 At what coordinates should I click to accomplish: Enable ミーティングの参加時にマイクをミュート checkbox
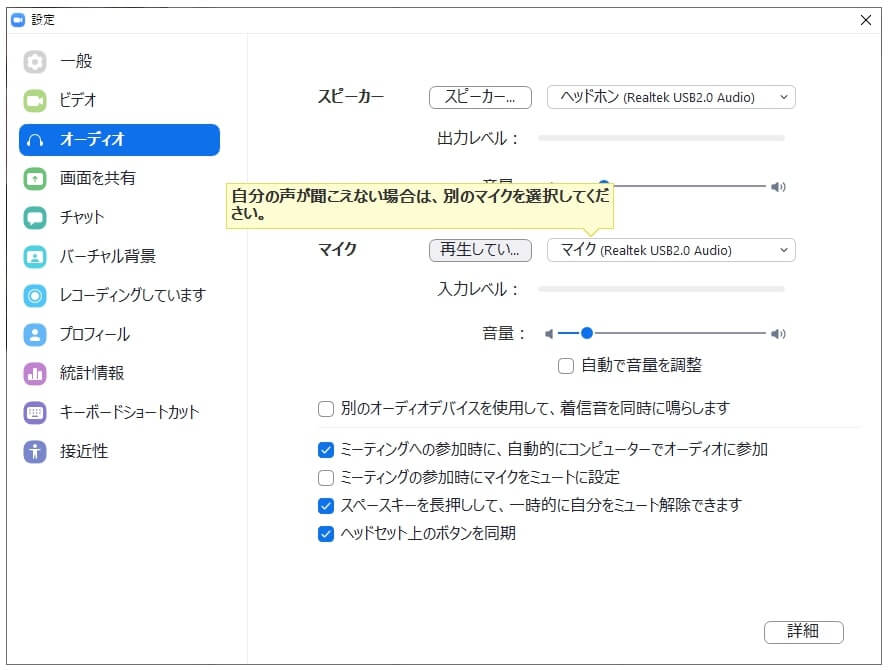coord(326,478)
